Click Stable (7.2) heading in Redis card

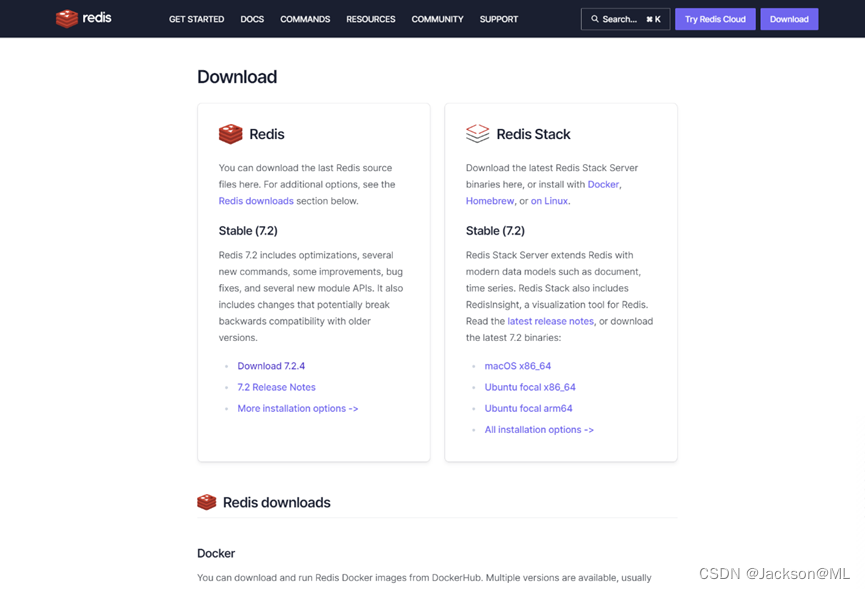coord(248,231)
